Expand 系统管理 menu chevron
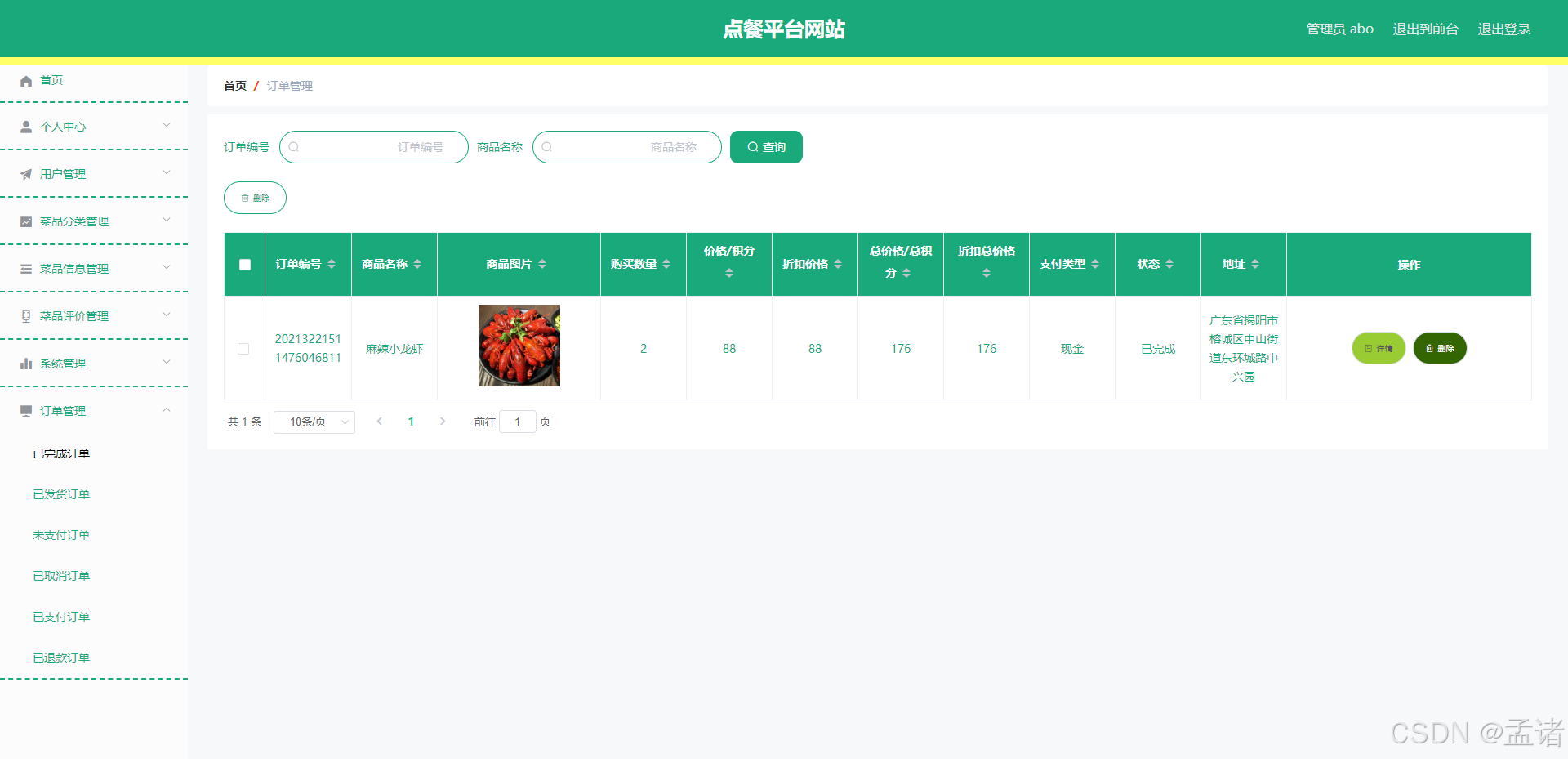Screen dimensions: 1568x759 167,362
